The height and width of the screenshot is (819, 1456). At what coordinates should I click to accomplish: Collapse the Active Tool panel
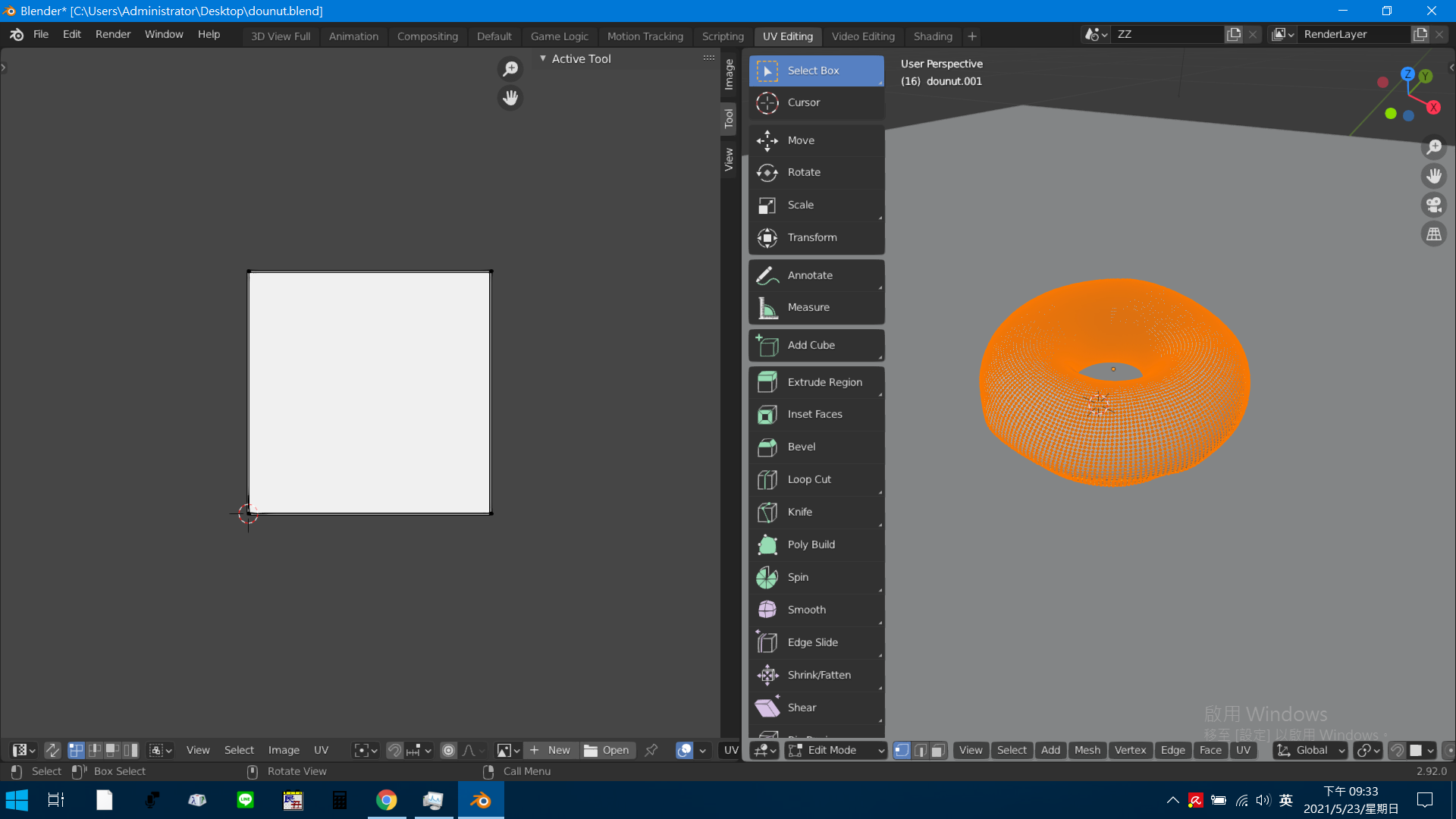click(543, 58)
